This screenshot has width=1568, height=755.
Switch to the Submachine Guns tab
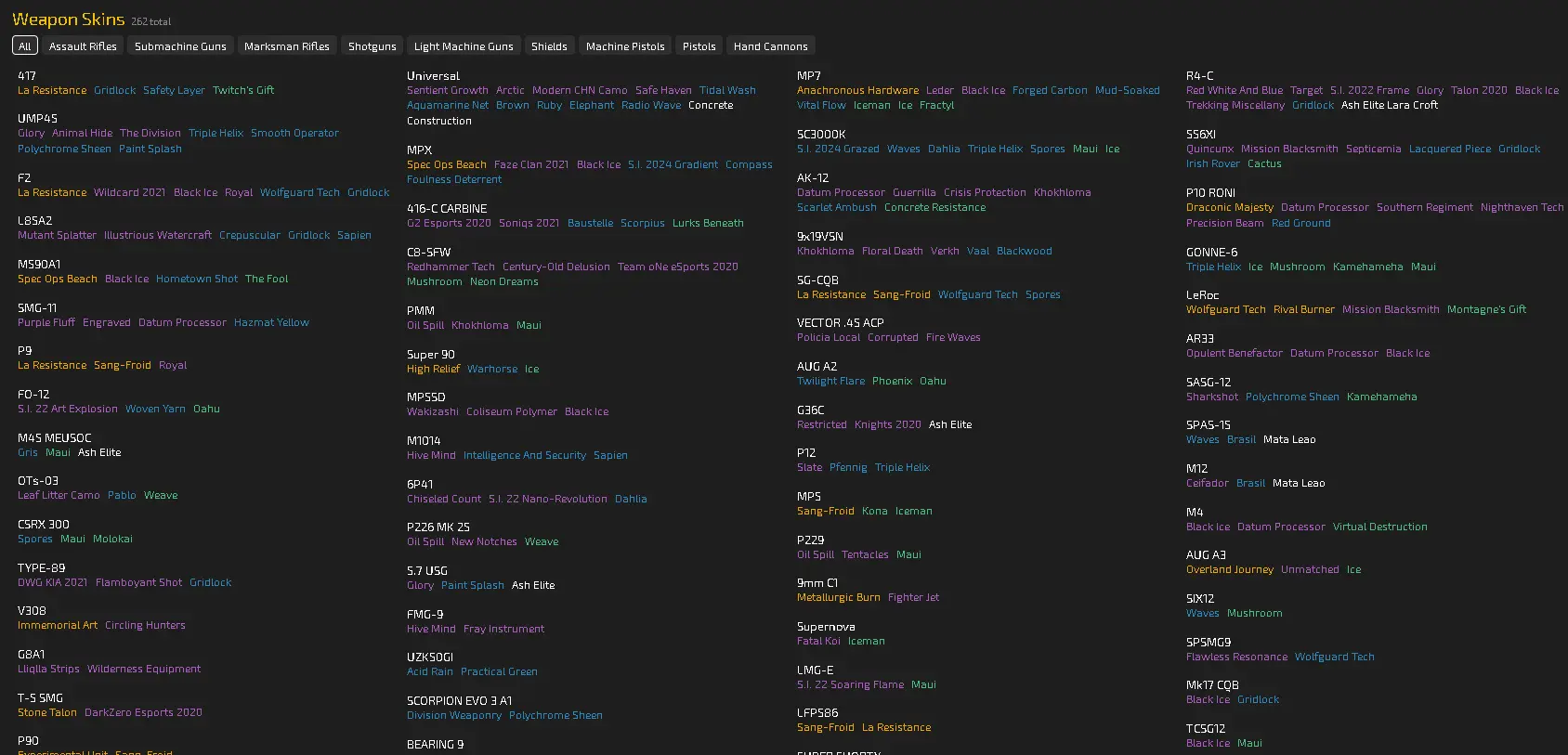pyautogui.click(x=180, y=46)
